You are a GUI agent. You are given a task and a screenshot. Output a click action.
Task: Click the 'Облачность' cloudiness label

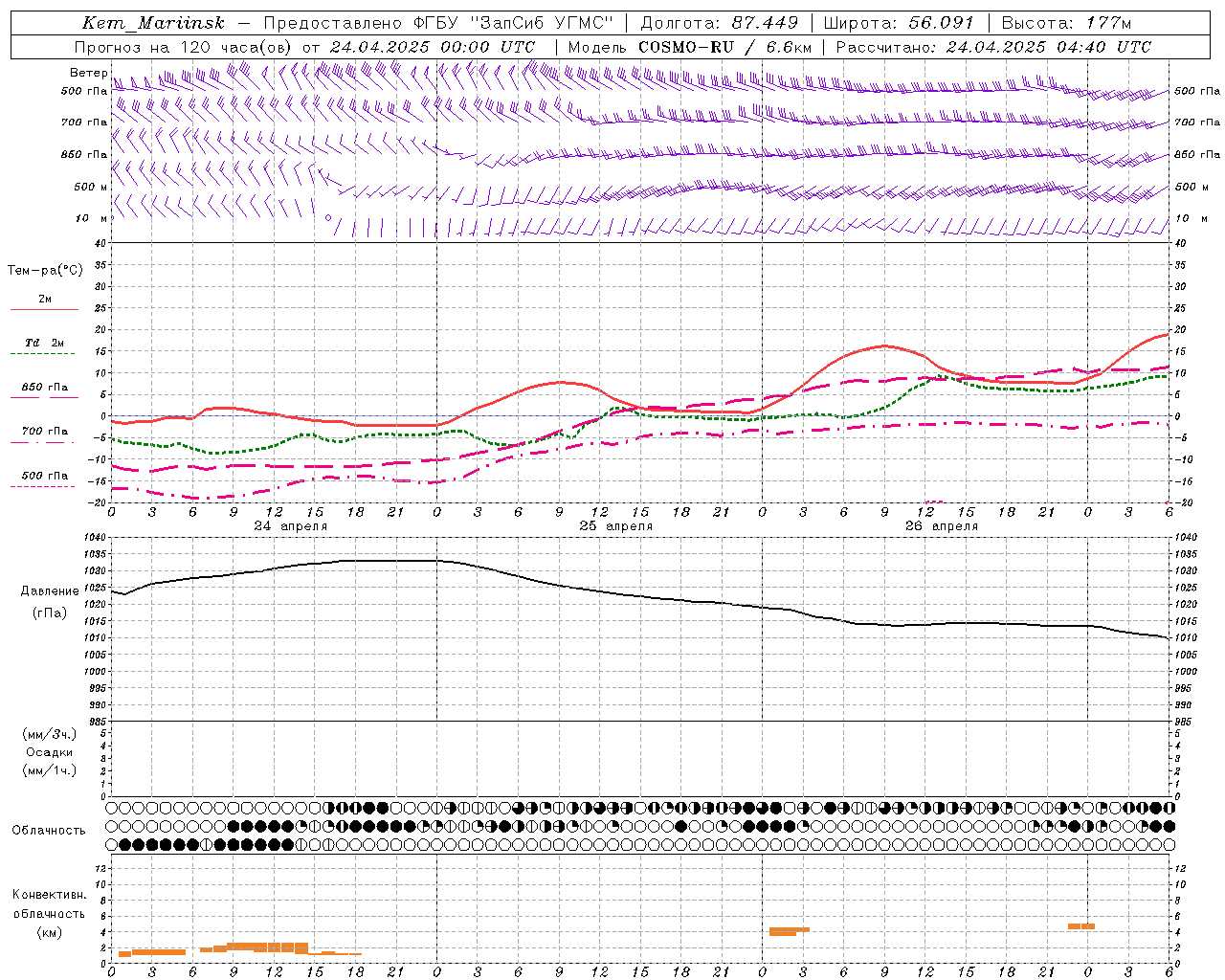[49, 831]
